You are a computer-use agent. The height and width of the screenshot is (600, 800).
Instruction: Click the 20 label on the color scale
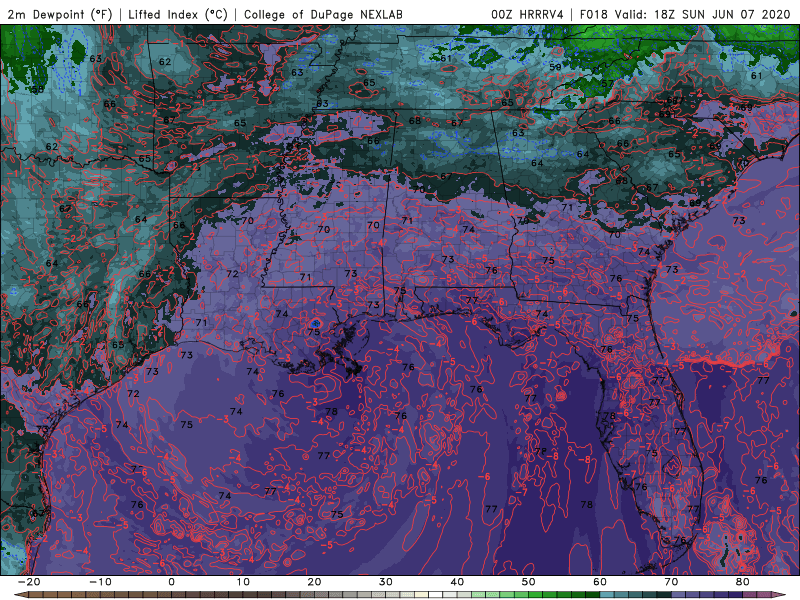click(314, 582)
